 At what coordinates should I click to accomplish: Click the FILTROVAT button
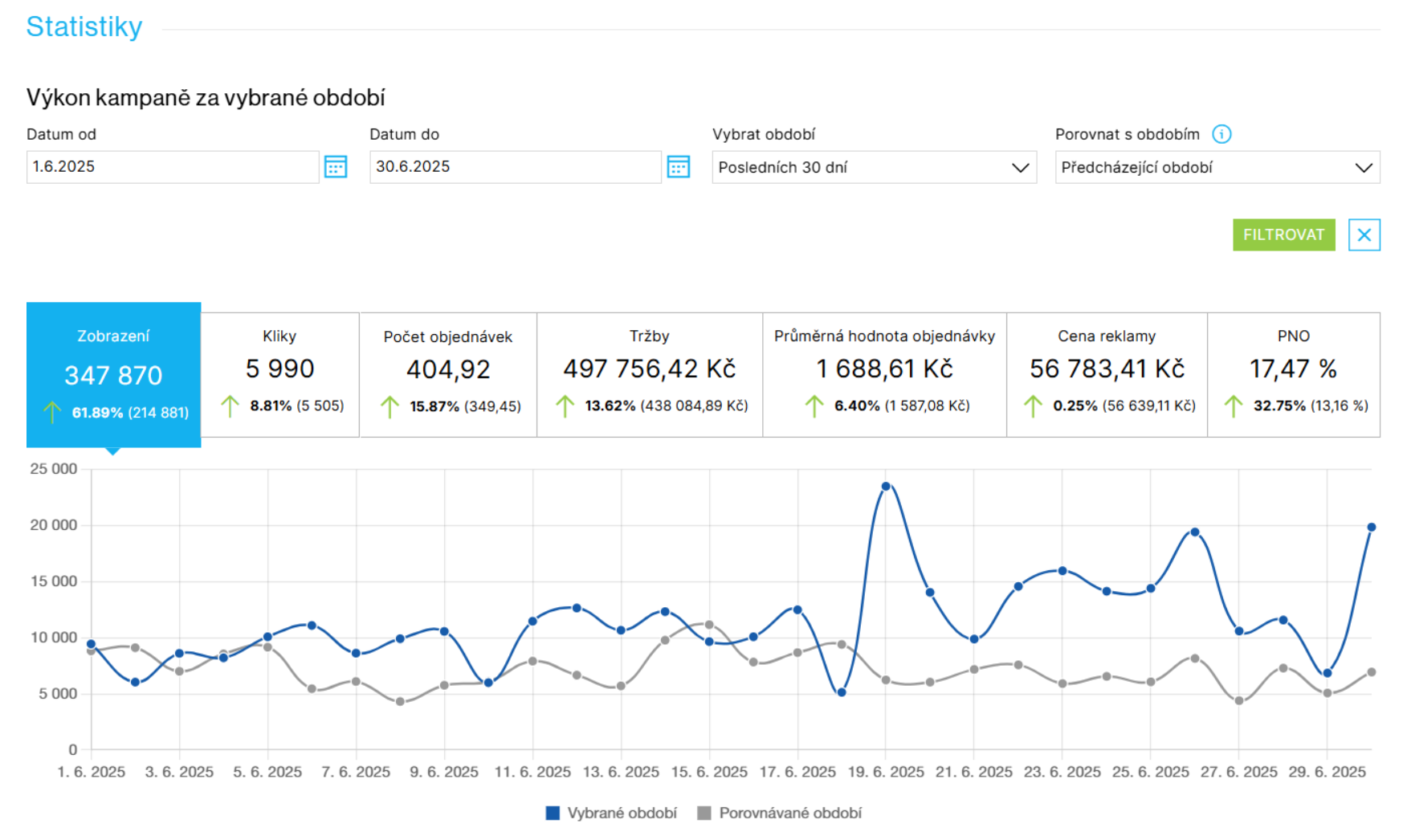(x=1284, y=234)
